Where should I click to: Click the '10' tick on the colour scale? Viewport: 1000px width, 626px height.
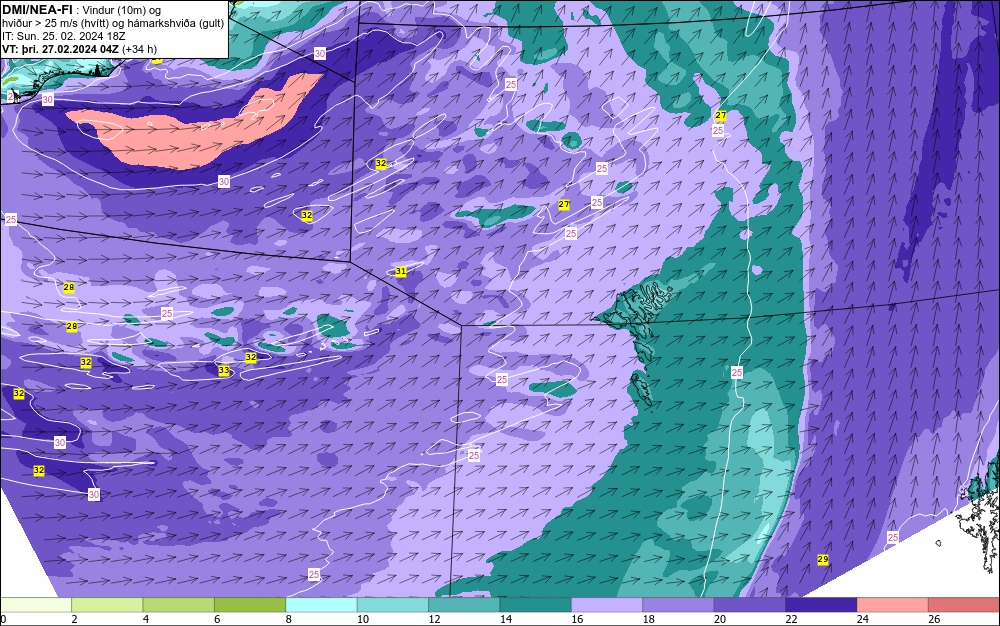coord(363,619)
